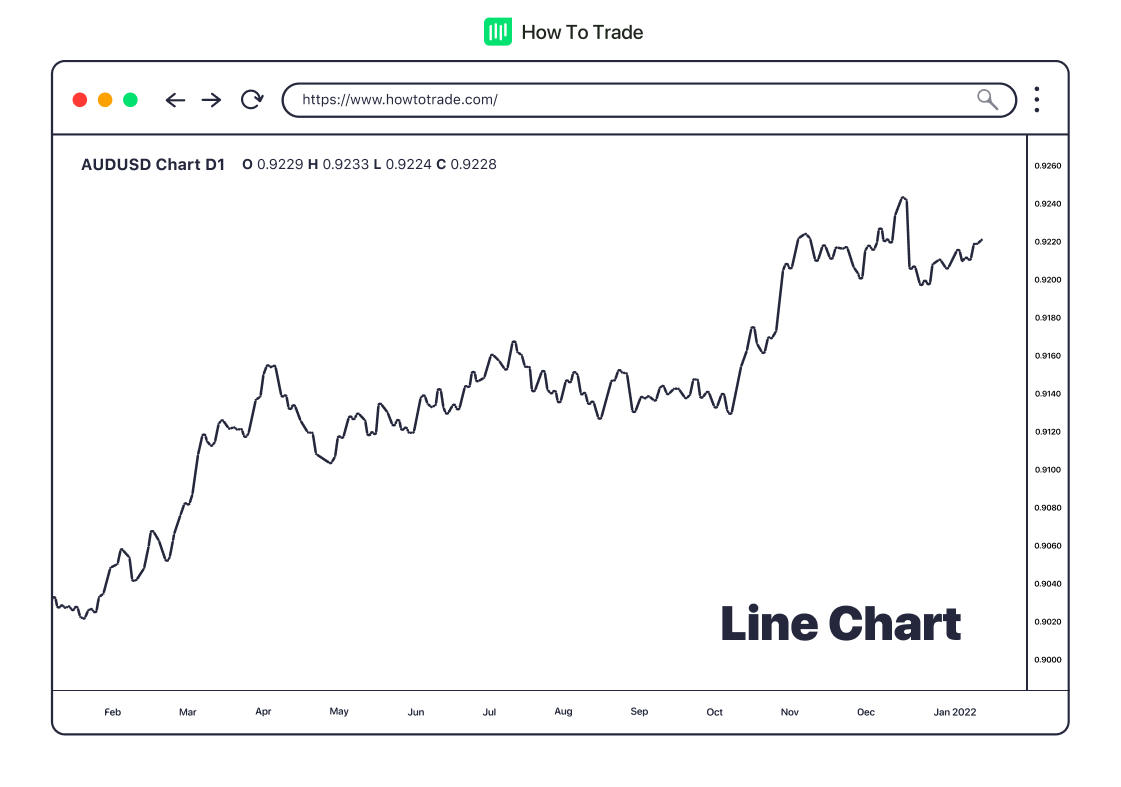Click the Line Chart heading text

pos(840,624)
